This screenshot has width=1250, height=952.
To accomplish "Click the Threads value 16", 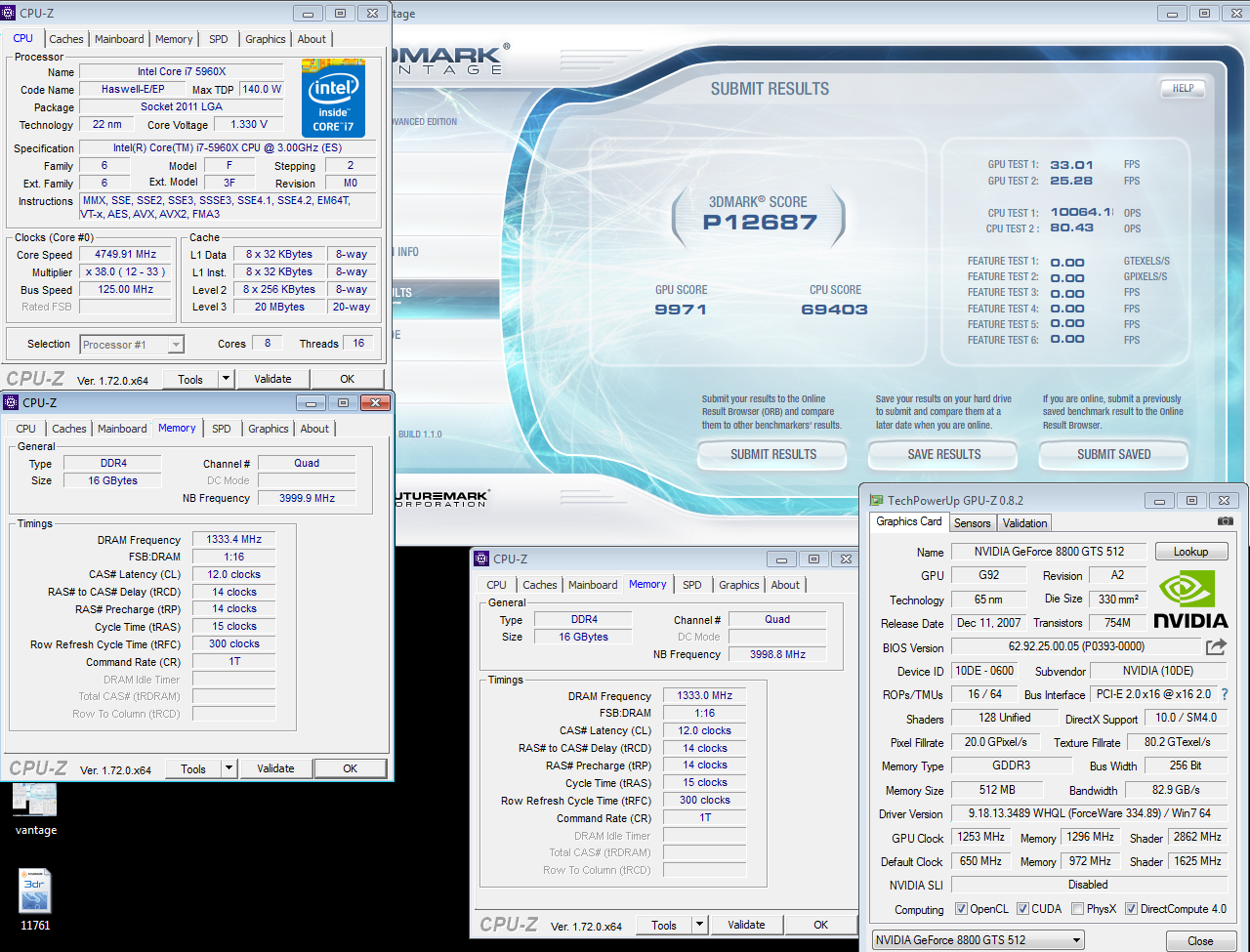I will click(x=358, y=343).
